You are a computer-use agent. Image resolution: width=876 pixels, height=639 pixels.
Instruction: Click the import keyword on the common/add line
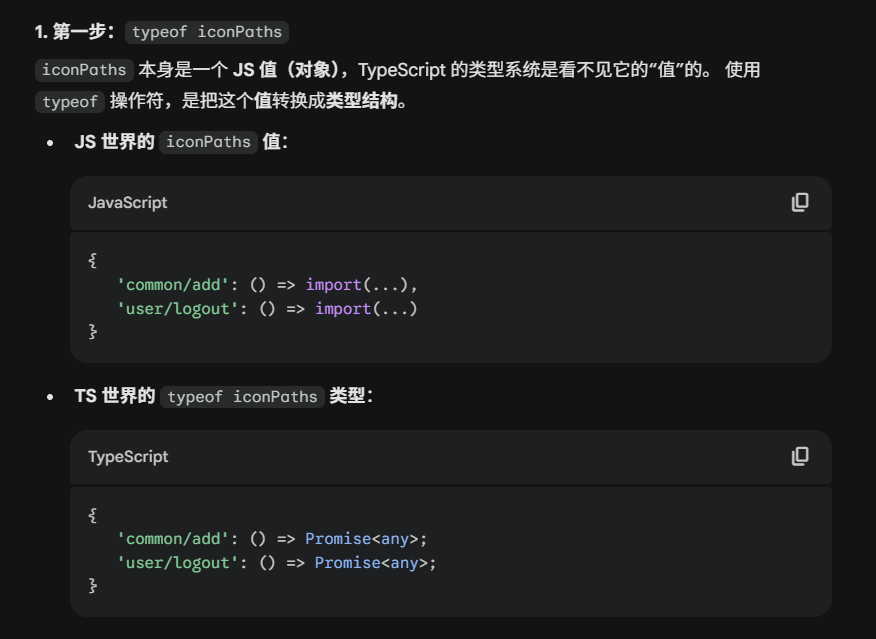tap(333, 285)
